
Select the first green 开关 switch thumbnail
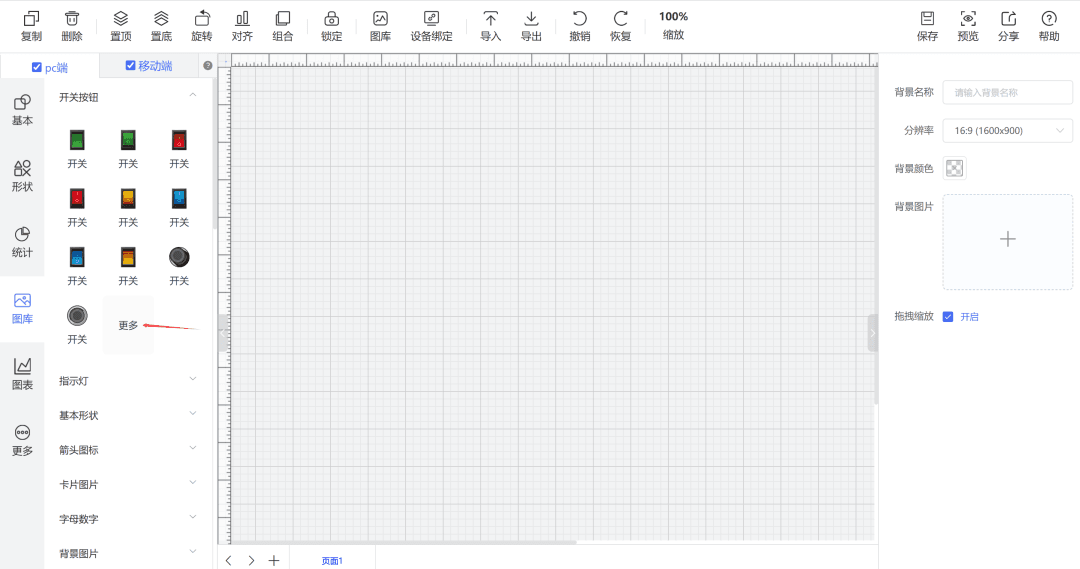pos(77,140)
